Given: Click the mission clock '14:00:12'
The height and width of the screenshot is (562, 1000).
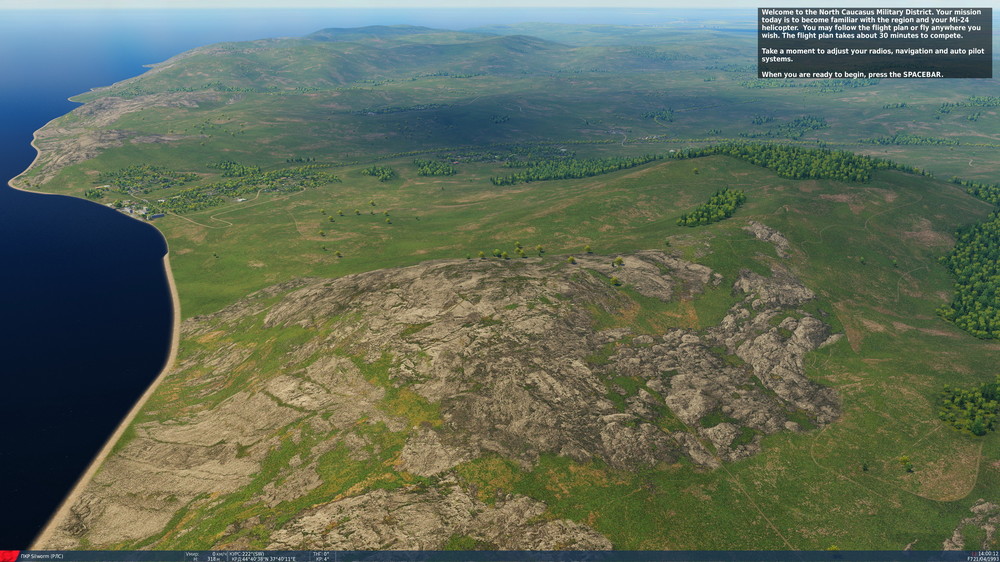Looking at the screenshot, I should pos(988,554).
